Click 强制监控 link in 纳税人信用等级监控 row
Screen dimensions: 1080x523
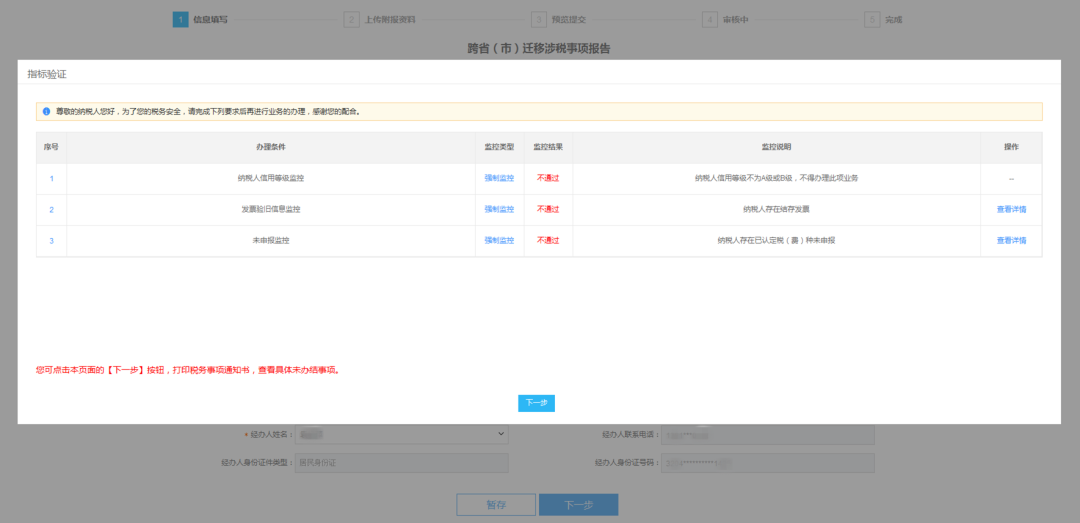point(499,178)
